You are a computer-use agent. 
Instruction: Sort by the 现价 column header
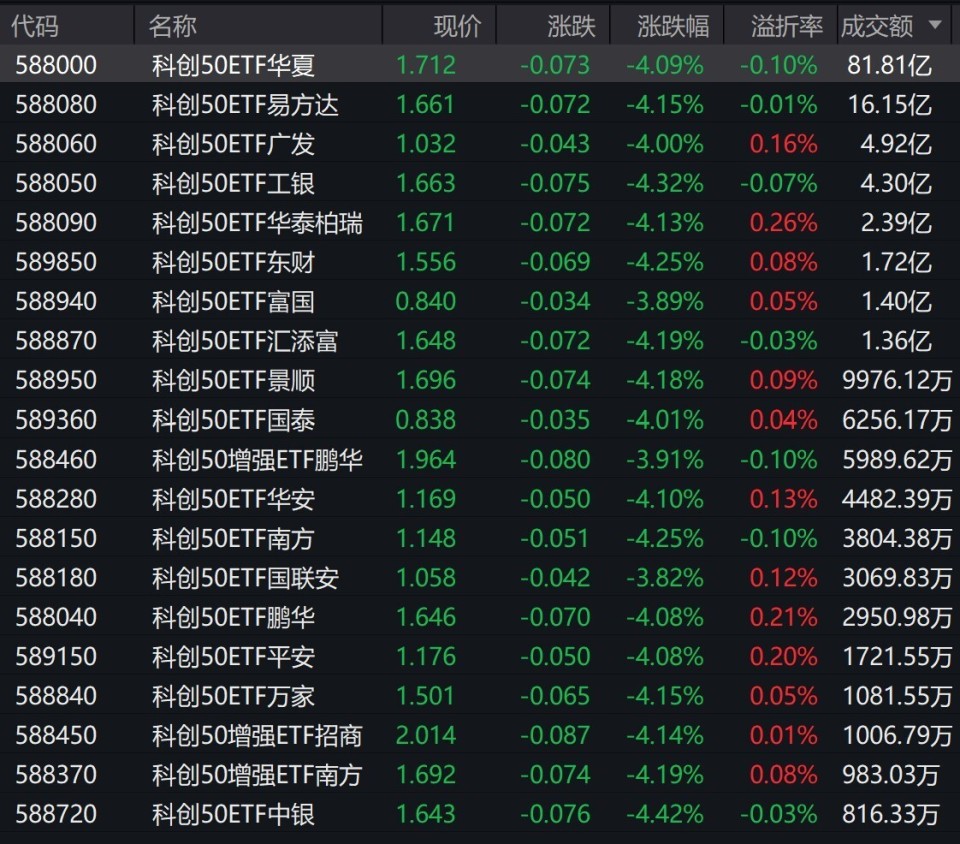tap(458, 26)
